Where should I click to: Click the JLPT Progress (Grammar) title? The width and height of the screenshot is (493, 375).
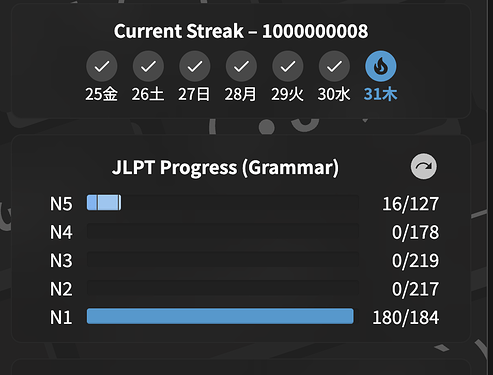225,167
